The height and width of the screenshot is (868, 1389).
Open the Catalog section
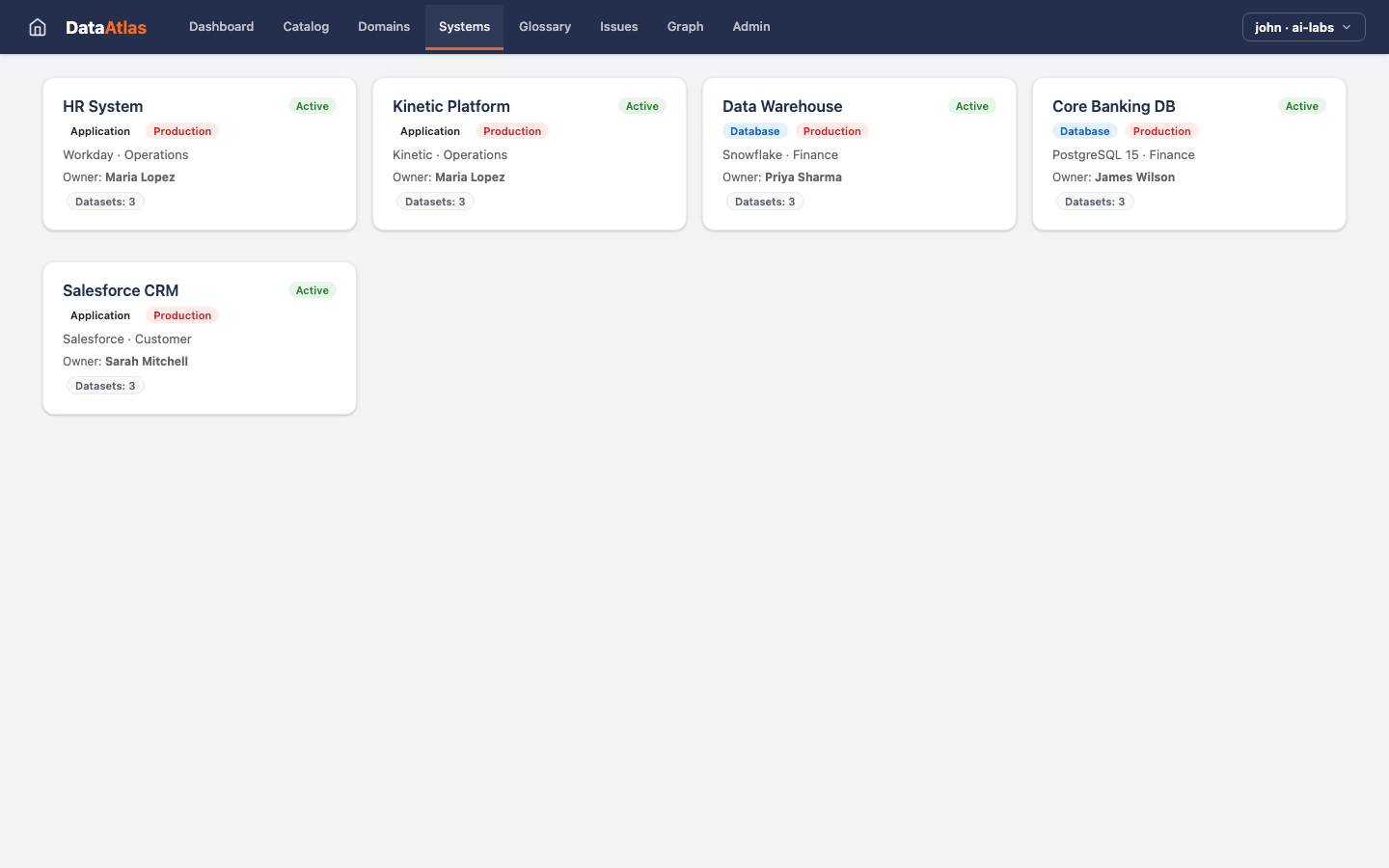306,26
